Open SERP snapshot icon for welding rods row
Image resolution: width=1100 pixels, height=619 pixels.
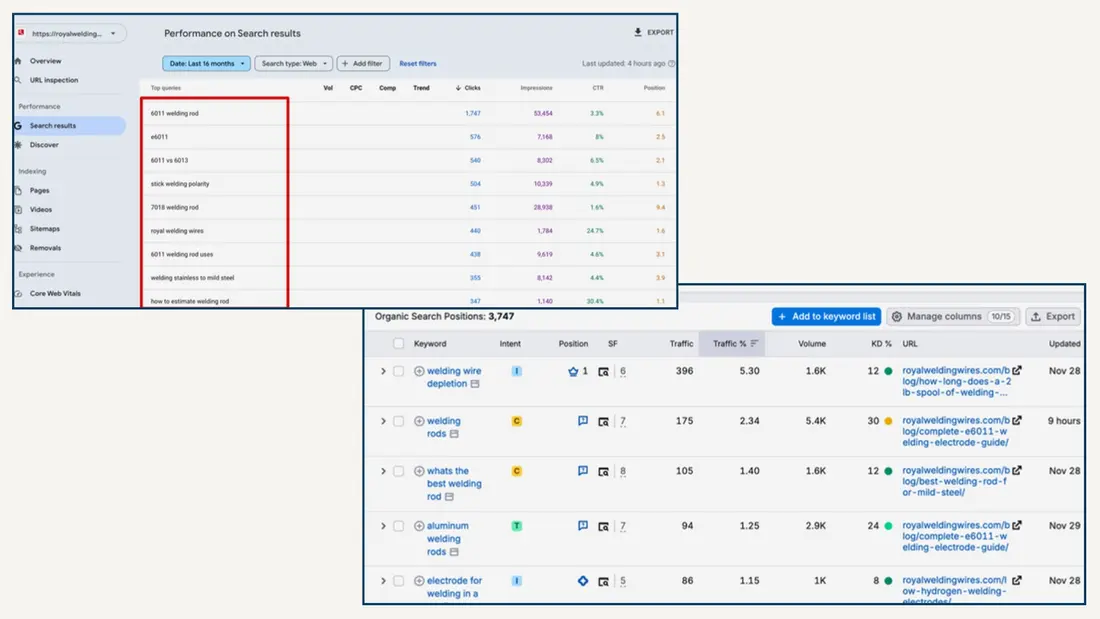[x=603, y=422]
